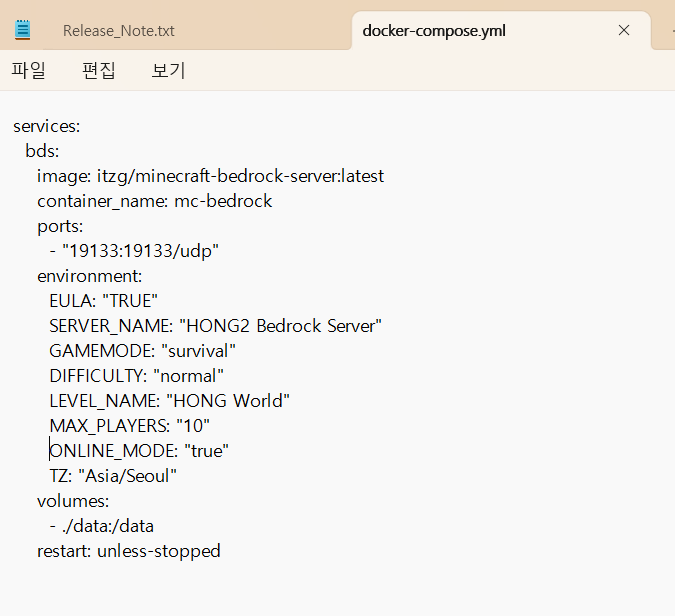Screen dimensions: 675x616
Task: Click the Notepad app icon
Action: coord(23,30)
